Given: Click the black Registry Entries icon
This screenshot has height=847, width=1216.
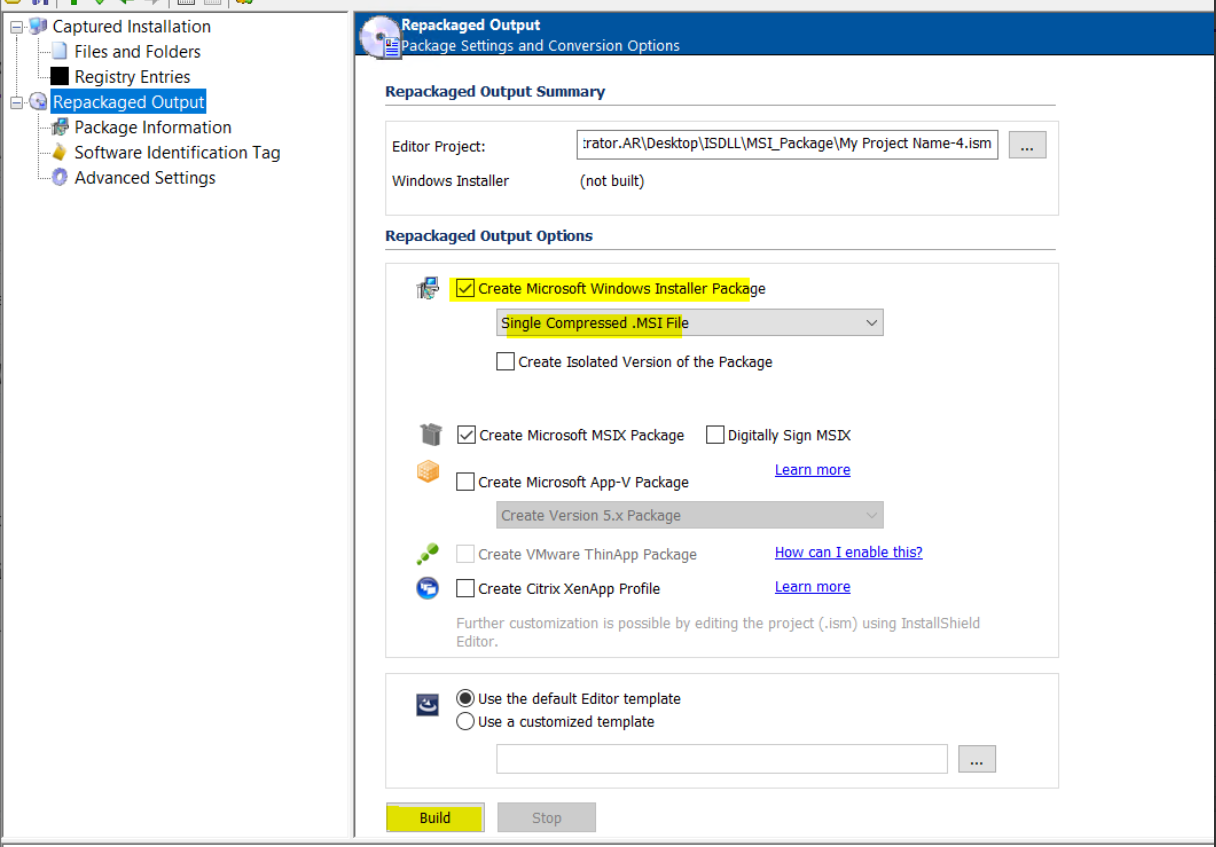Looking at the screenshot, I should pyautogui.click(x=59, y=76).
